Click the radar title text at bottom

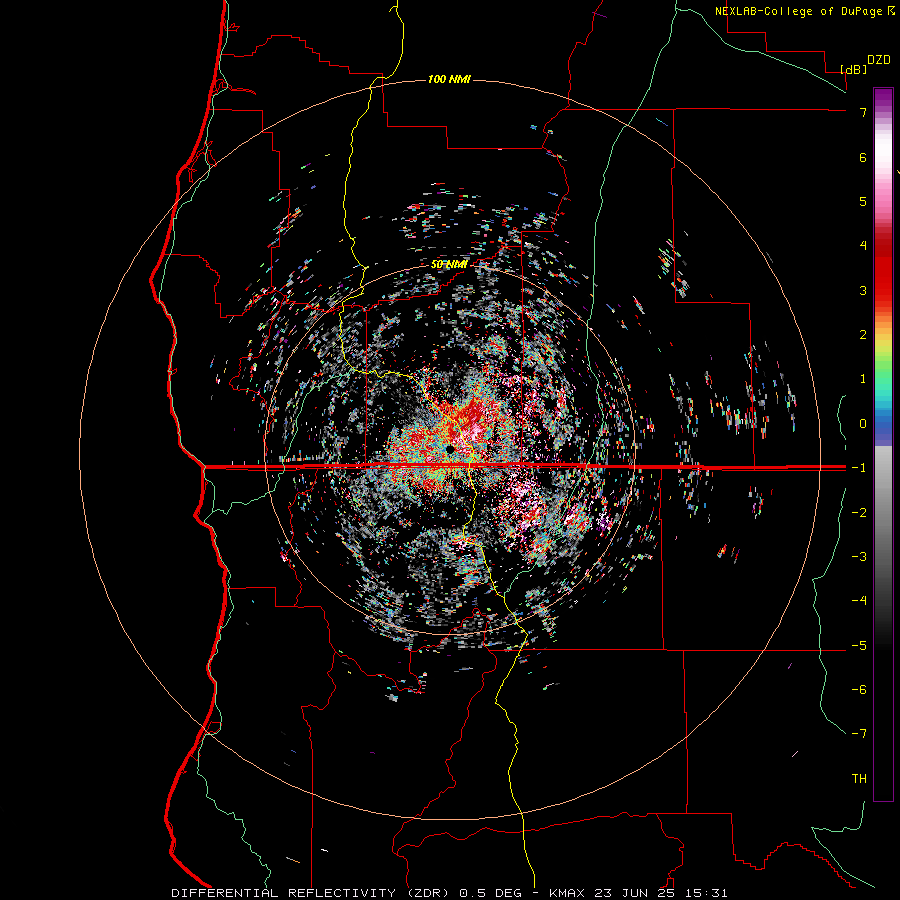[449, 893]
